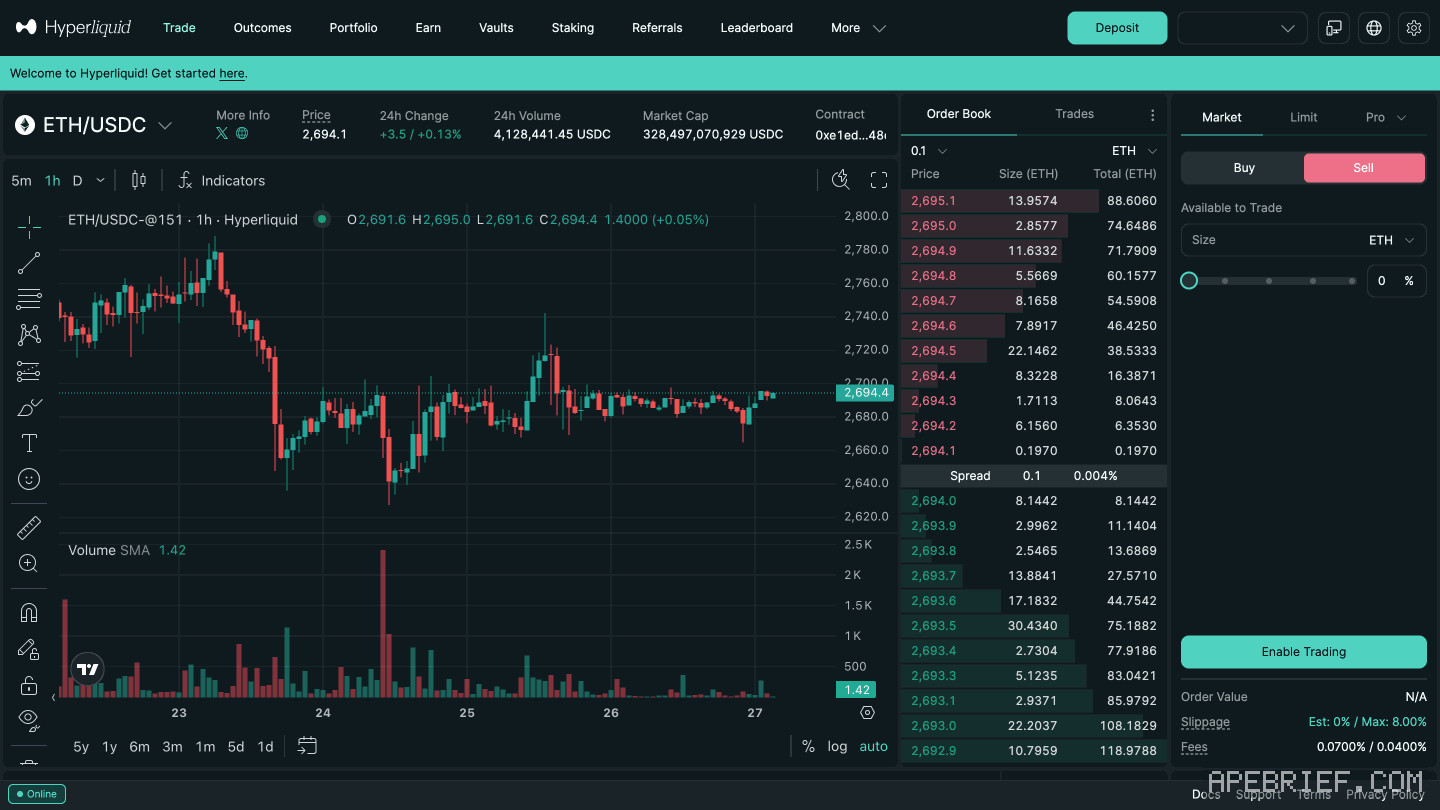Viewport: 1440px width, 810px height.
Task: Open the More navigation dropdown
Action: tap(858, 28)
